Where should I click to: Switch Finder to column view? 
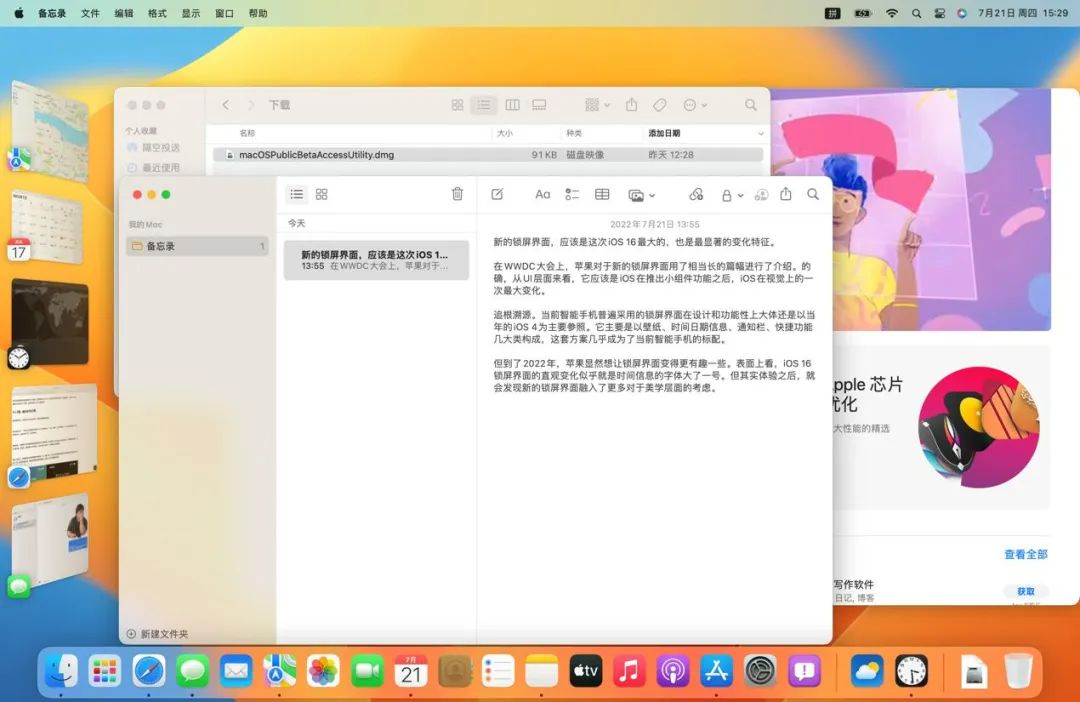point(512,105)
